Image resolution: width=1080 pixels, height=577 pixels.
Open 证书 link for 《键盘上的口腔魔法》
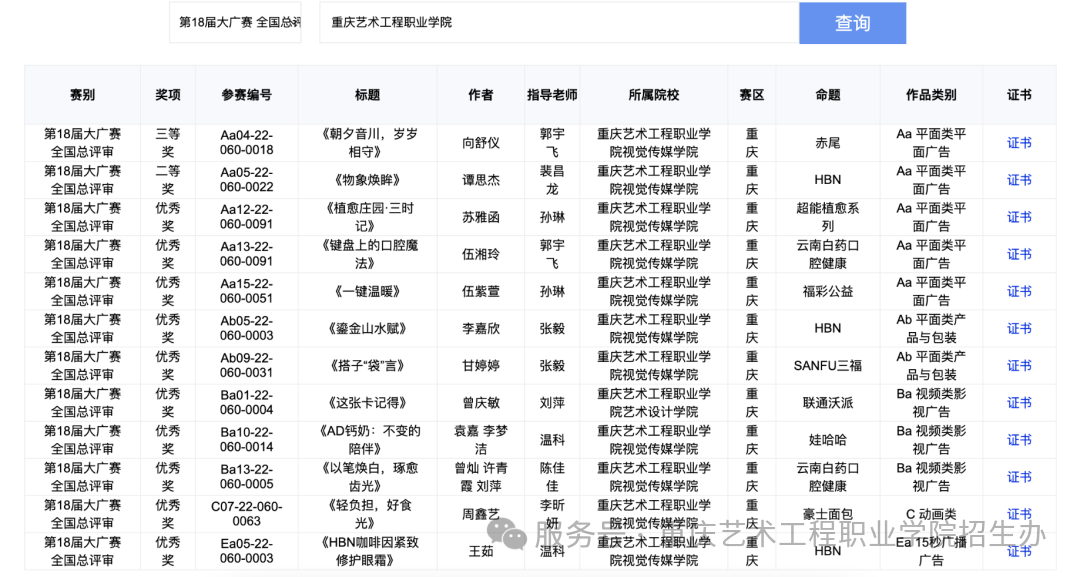(x=1019, y=255)
